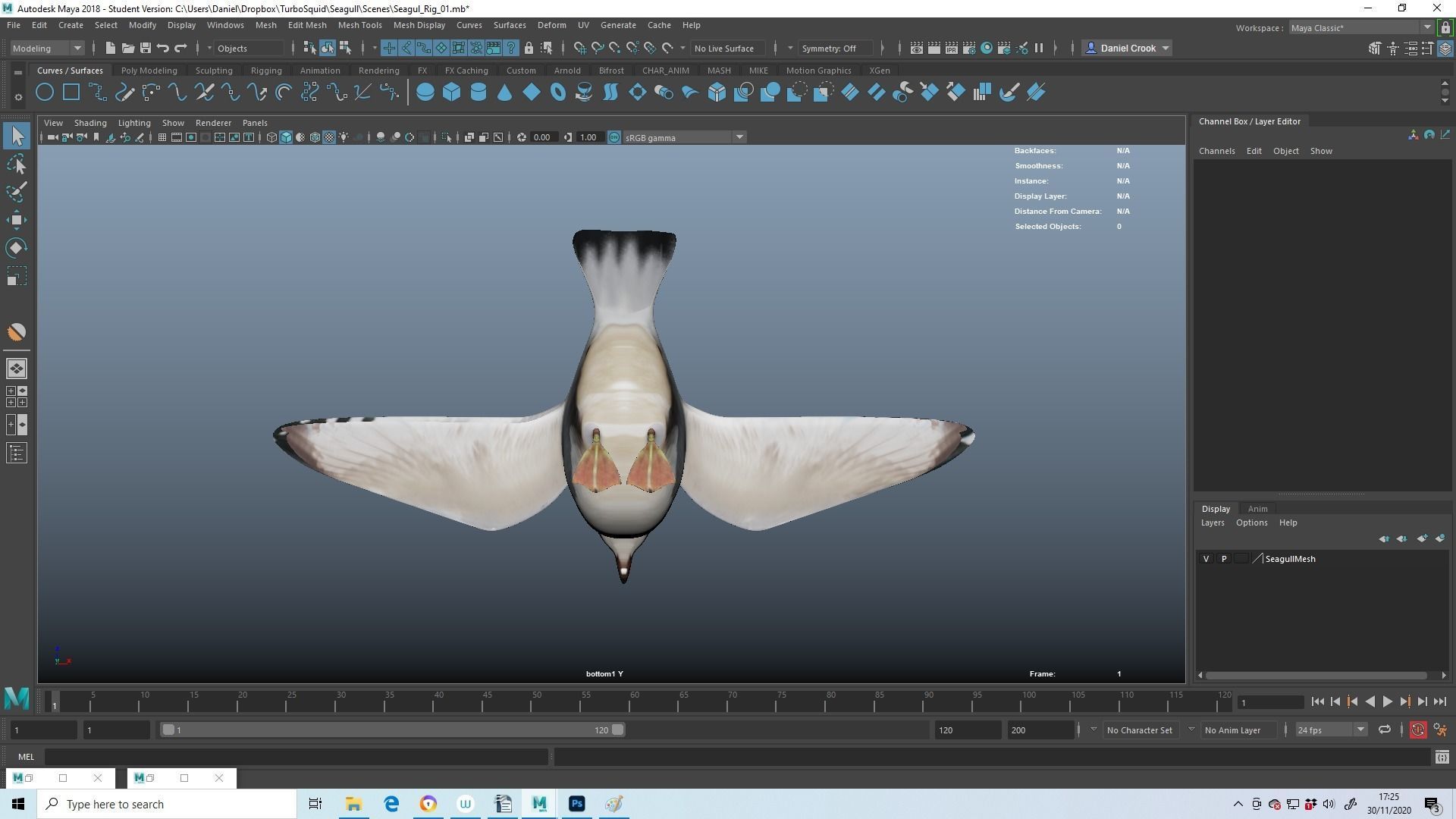Image resolution: width=1456 pixels, height=819 pixels.
Task: Switch to the Poly Modeling shelf tab
Action: [x=149, y=71]
